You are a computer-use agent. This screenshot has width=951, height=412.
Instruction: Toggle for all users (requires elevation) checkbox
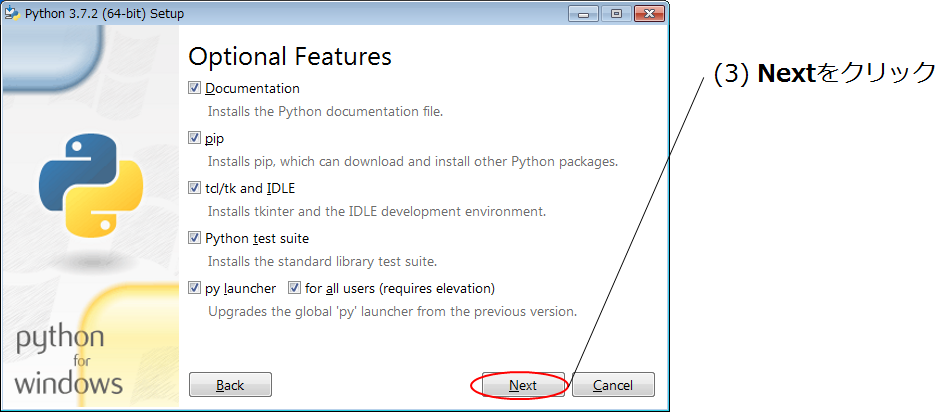click(294, 288)
